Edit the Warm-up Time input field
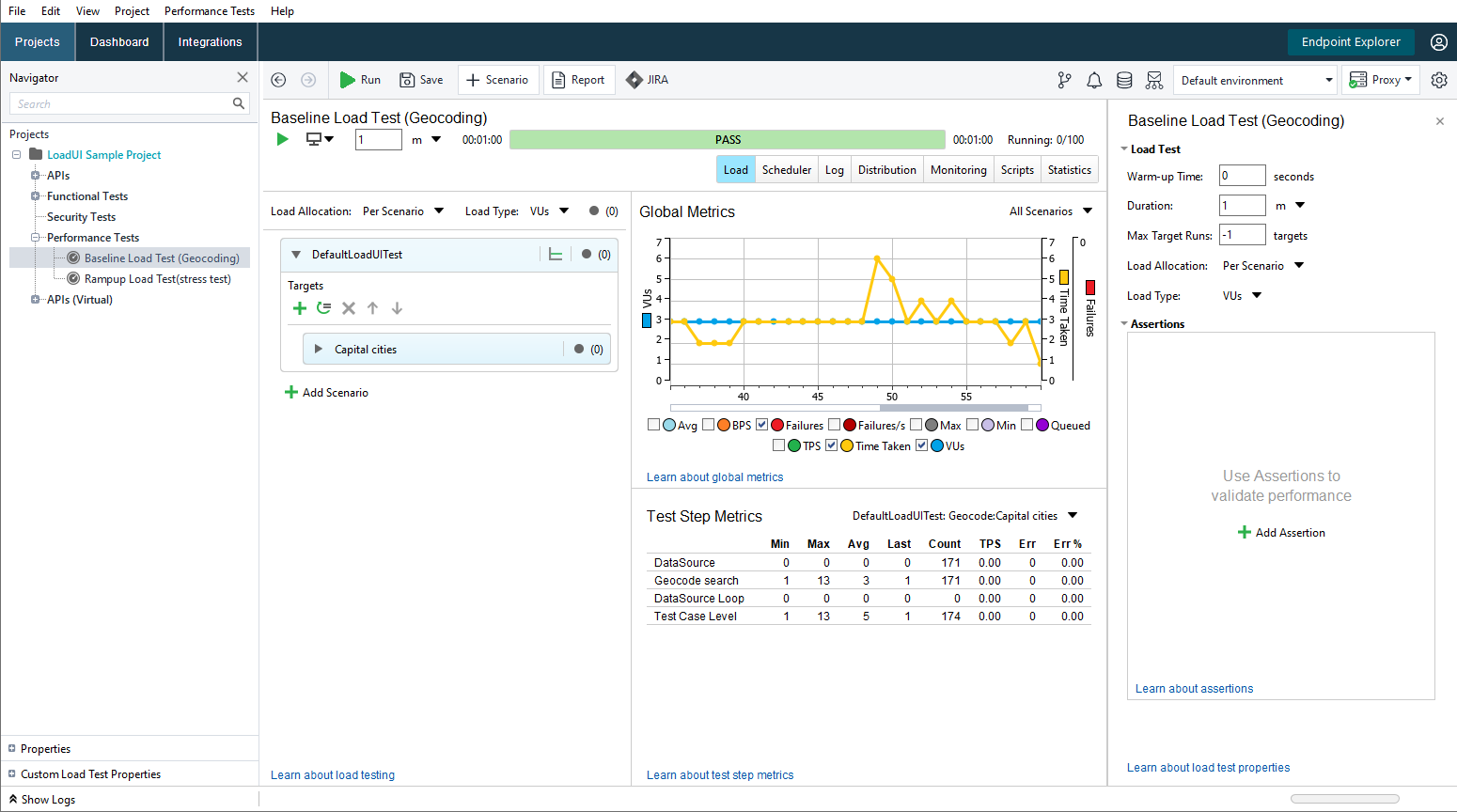This screenshot has height=812, width=1457. pos(1242,176)
